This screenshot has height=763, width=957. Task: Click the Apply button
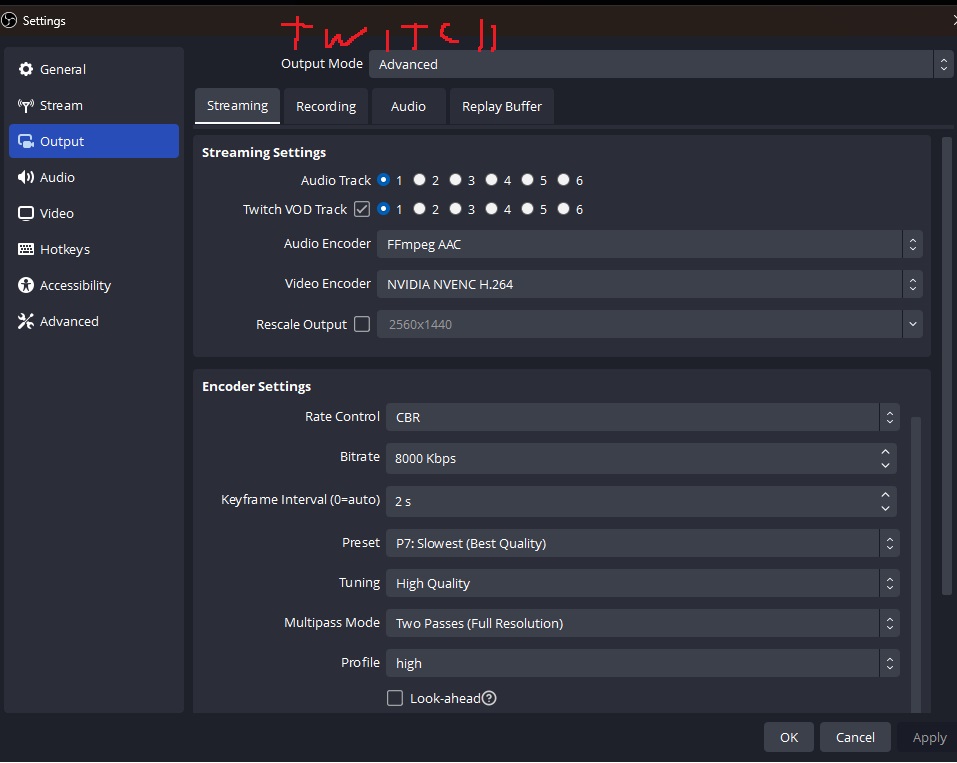point(929,737)
